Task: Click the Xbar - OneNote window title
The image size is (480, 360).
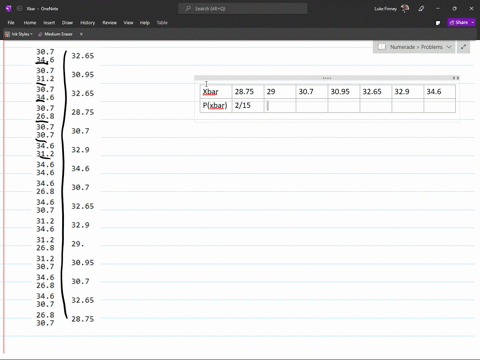Action: (x=42, y=9)
